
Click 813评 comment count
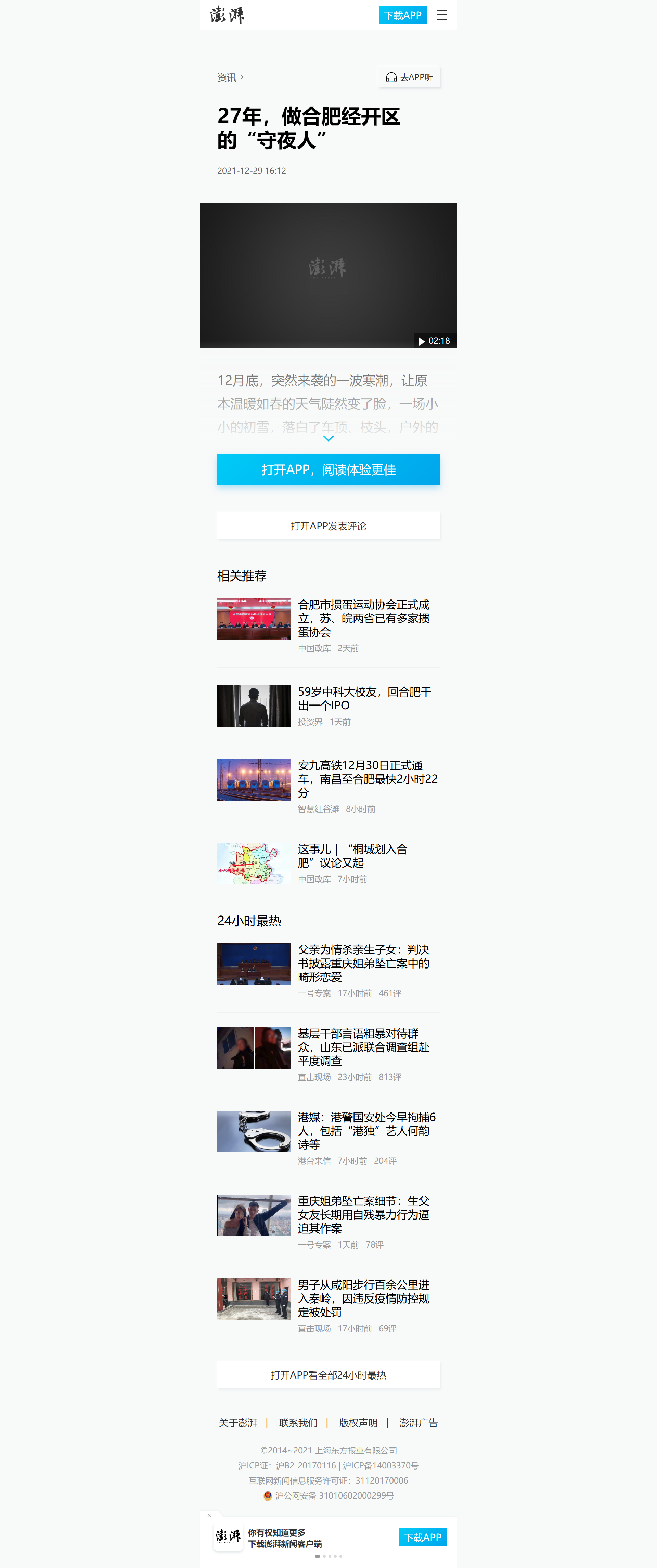pyautogui.click(x=390, y=1077)
